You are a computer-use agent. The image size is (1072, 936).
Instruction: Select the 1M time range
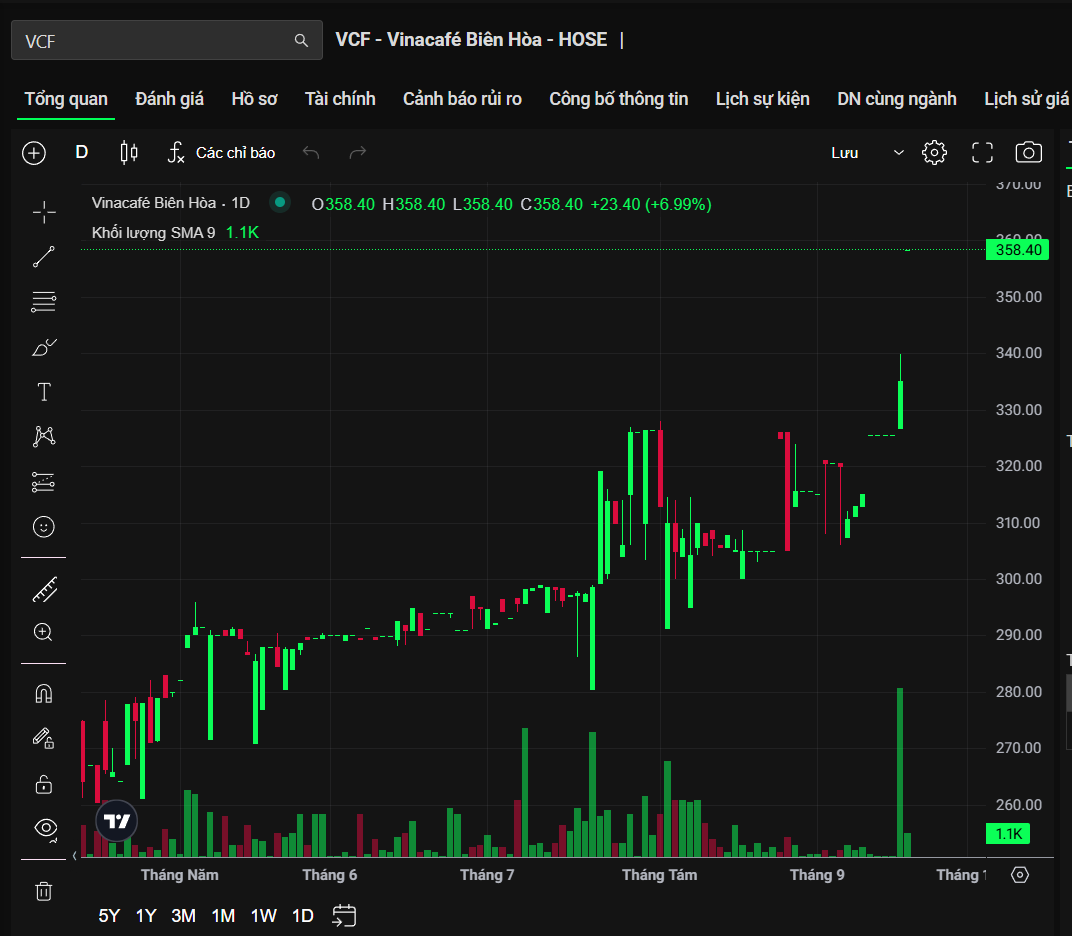(223, 915)
